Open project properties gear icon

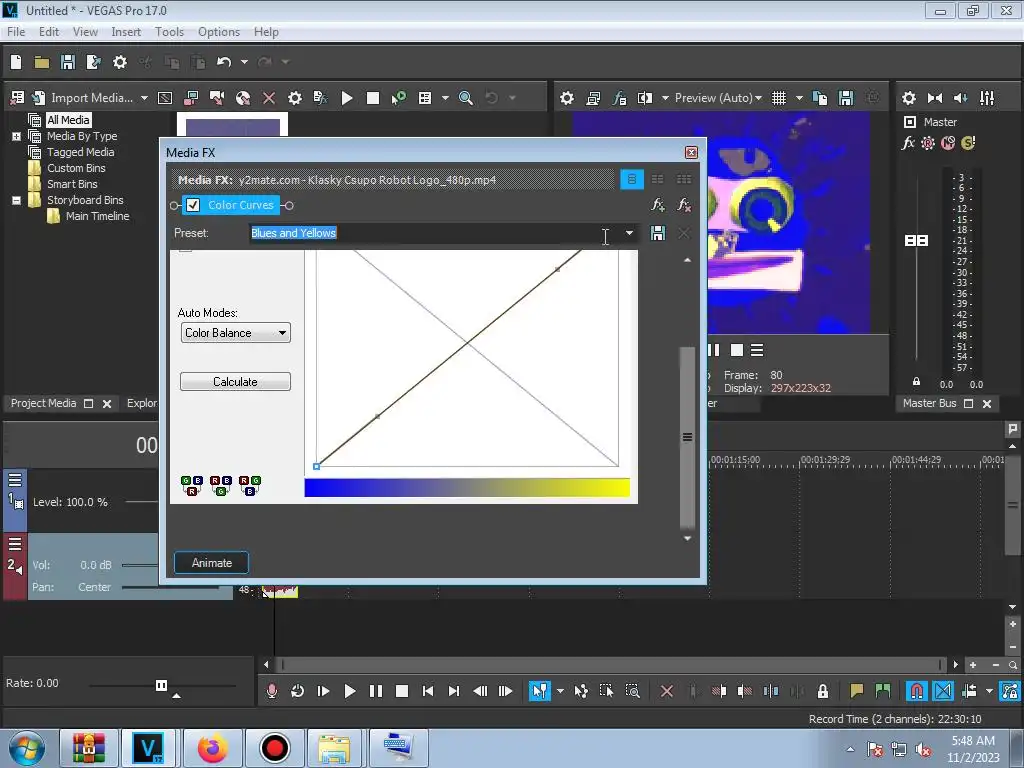[x=120, y=62]
